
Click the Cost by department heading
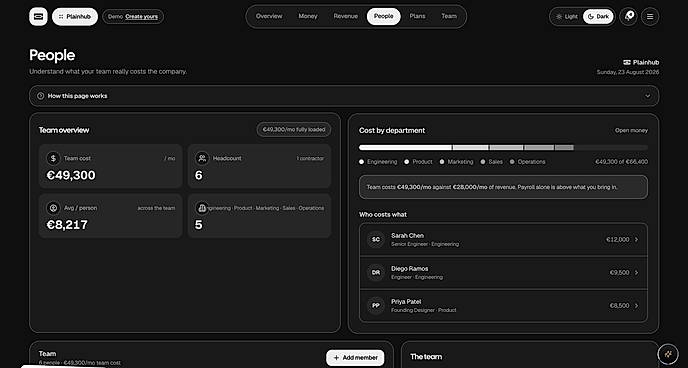point(392,130)
